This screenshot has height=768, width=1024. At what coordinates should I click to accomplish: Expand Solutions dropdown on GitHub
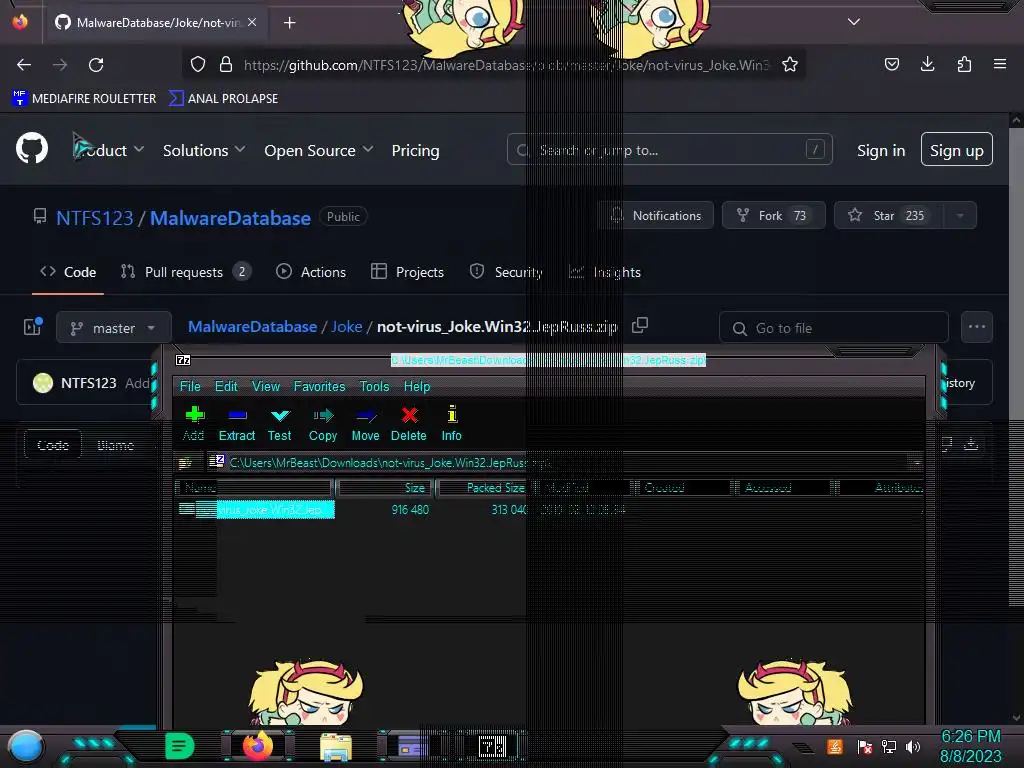pyautogui.click(x=204, y=150)
